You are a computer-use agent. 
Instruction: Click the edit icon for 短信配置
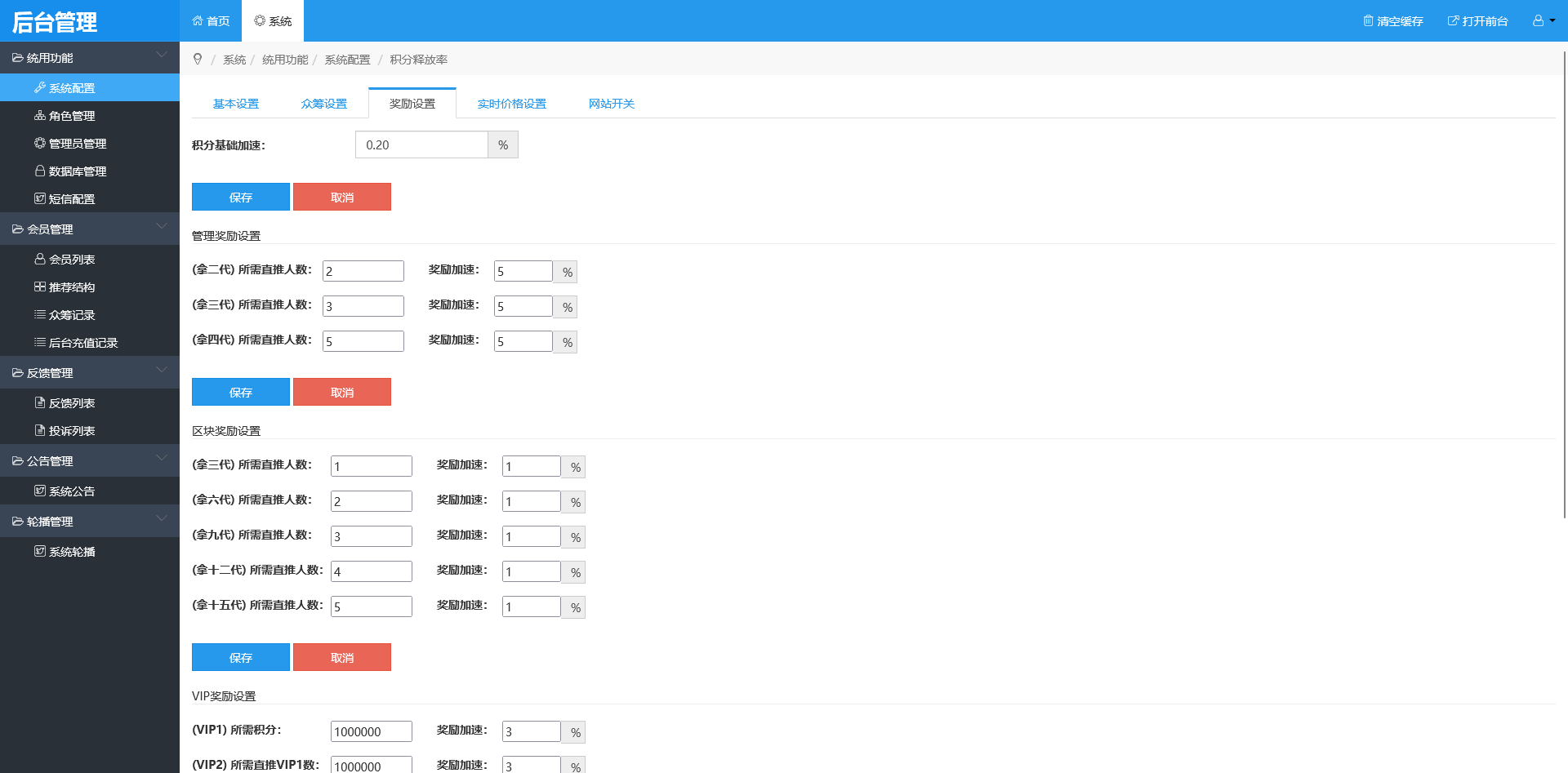pyautogui.click(x=40, y=198)
